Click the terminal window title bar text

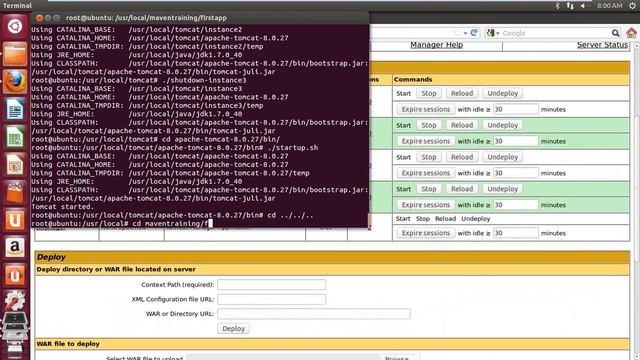coord(146,18)
